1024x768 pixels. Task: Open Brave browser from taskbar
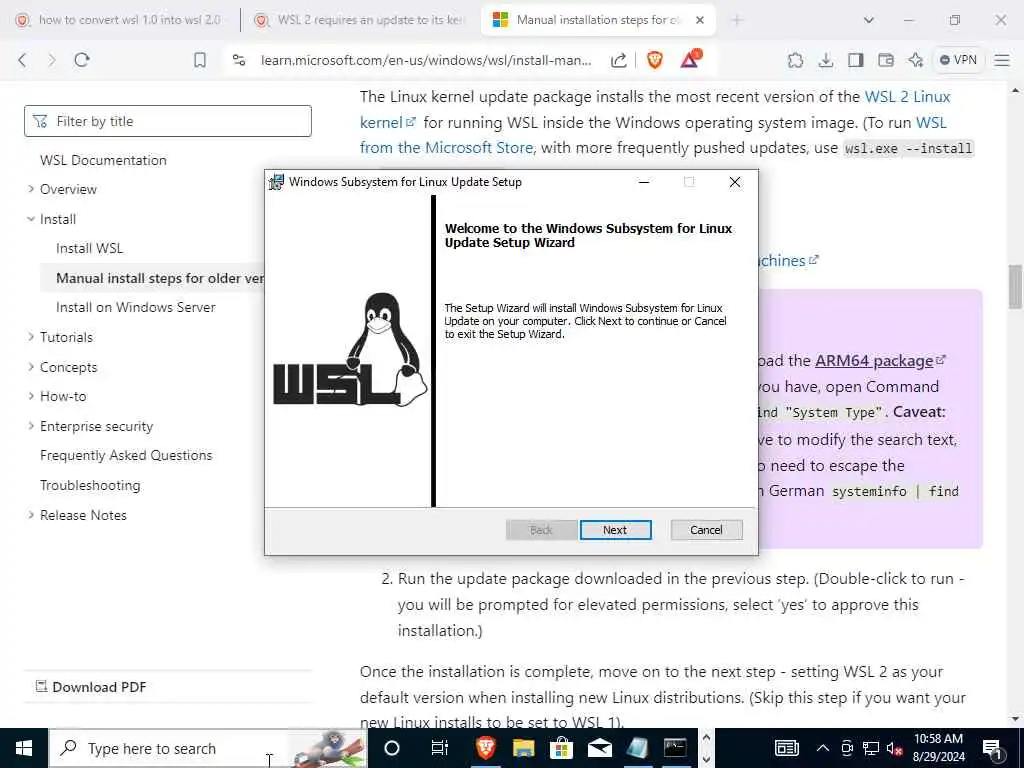(486, 748)
